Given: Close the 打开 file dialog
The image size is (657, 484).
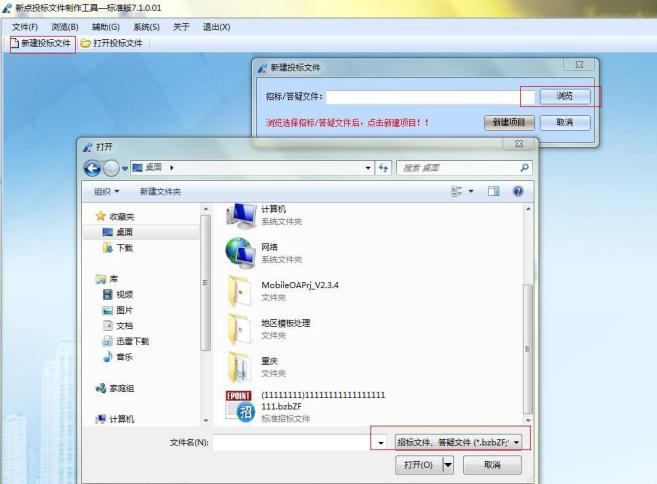Looking at the screenshot, I should 519,144.
